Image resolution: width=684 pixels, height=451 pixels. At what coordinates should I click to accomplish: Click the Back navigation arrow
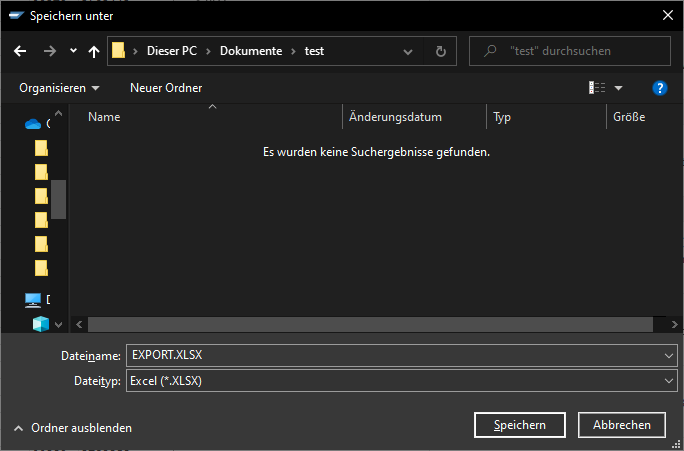[20, 51]
